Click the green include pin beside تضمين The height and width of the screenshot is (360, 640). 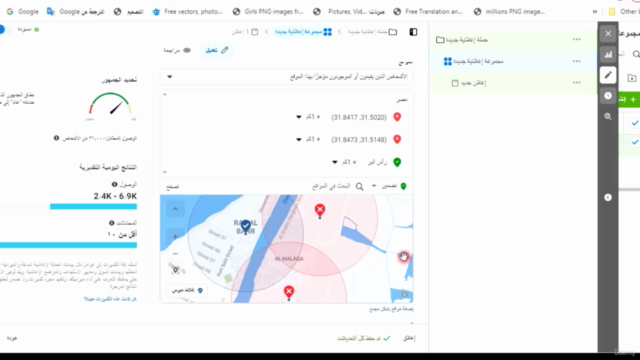[403, 186]
